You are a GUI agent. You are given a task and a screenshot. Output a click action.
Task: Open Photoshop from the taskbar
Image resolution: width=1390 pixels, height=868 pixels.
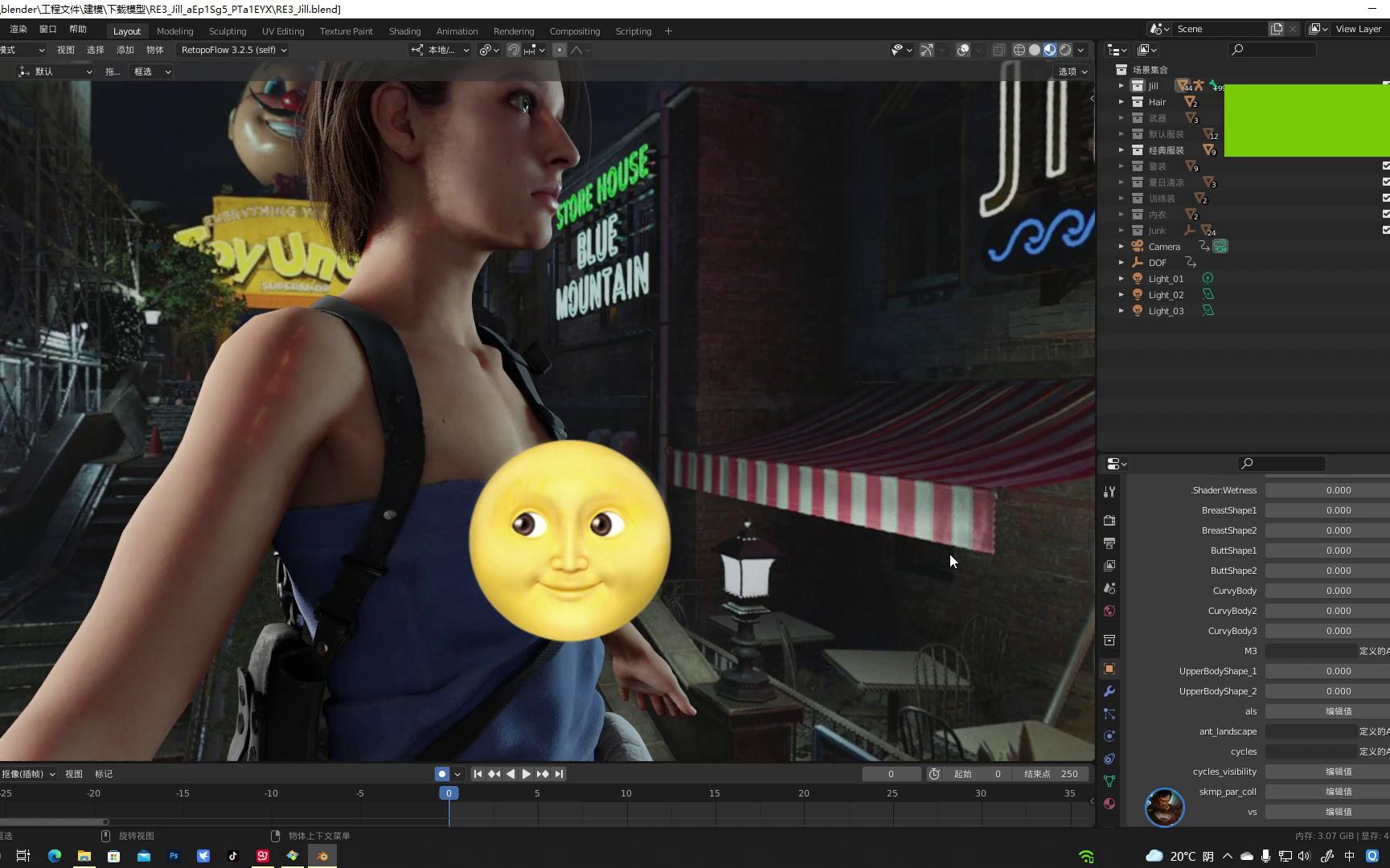[x=174, y=856]
